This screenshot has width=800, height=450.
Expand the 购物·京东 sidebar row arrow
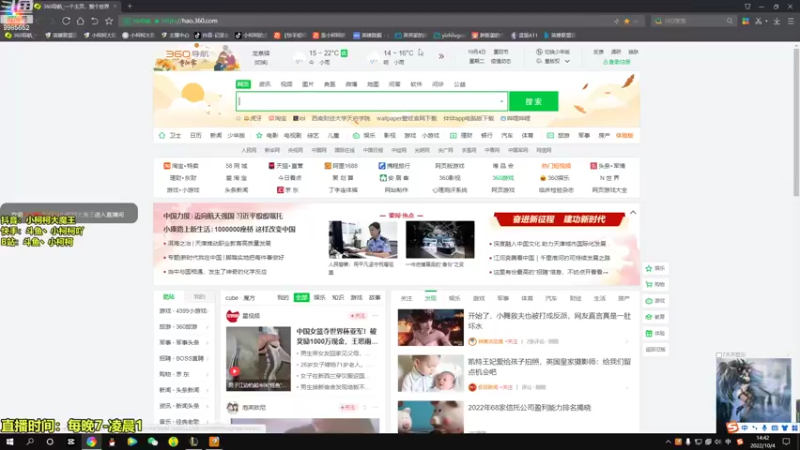coord(207,374)
